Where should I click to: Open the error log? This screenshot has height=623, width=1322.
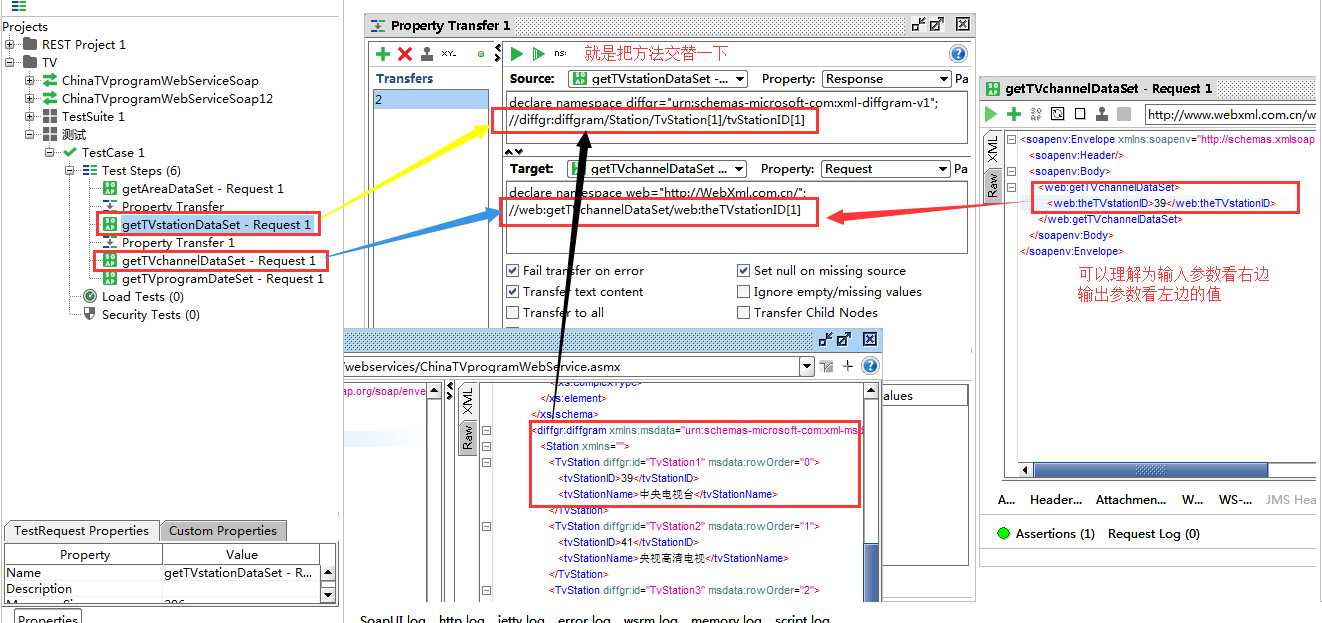584,619
